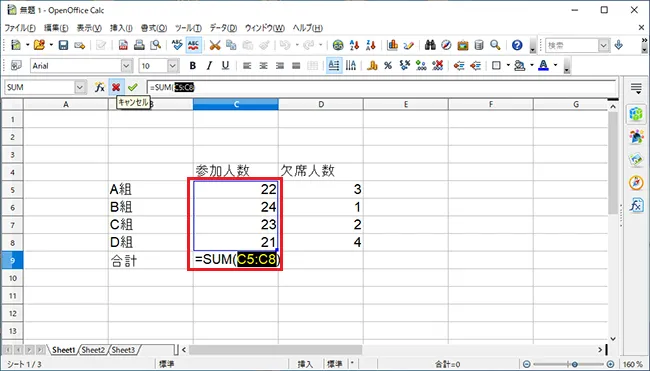Open the Navigator compass icon in toolbar

446,45
